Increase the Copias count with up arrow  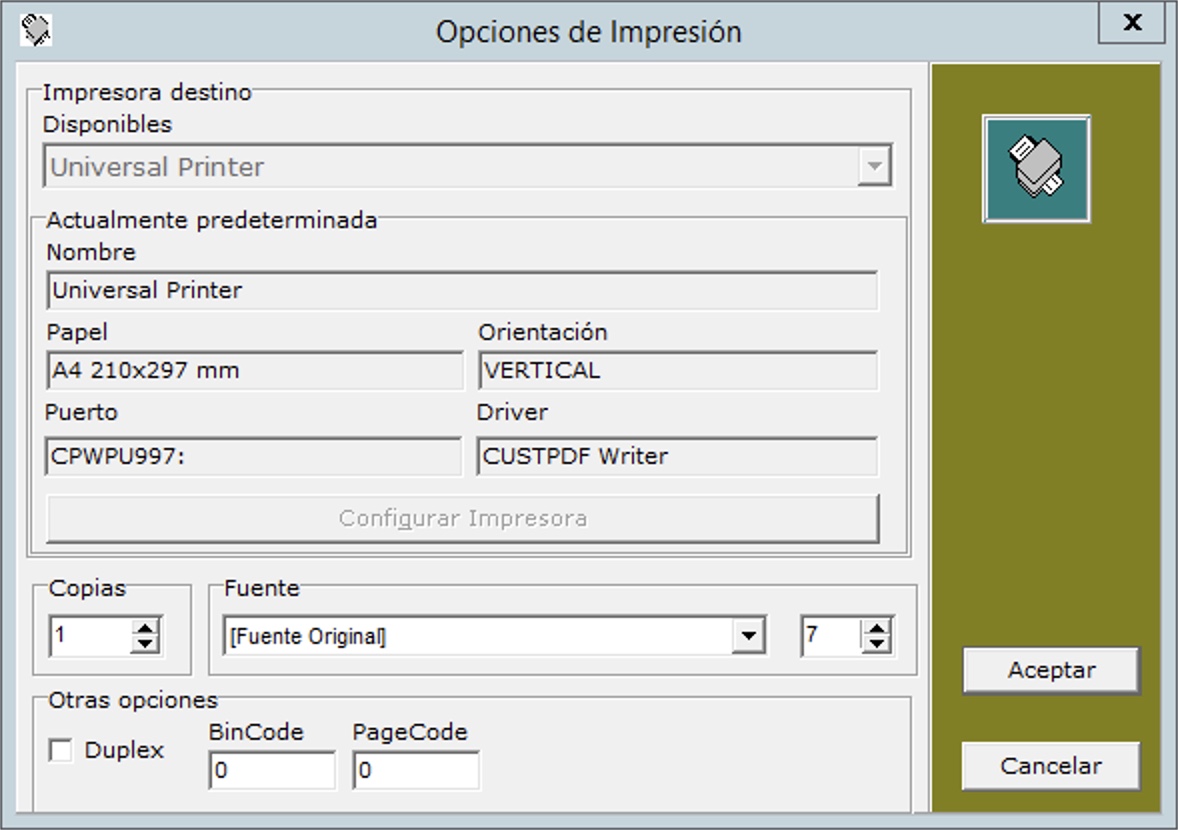click(x=146, y=628)
